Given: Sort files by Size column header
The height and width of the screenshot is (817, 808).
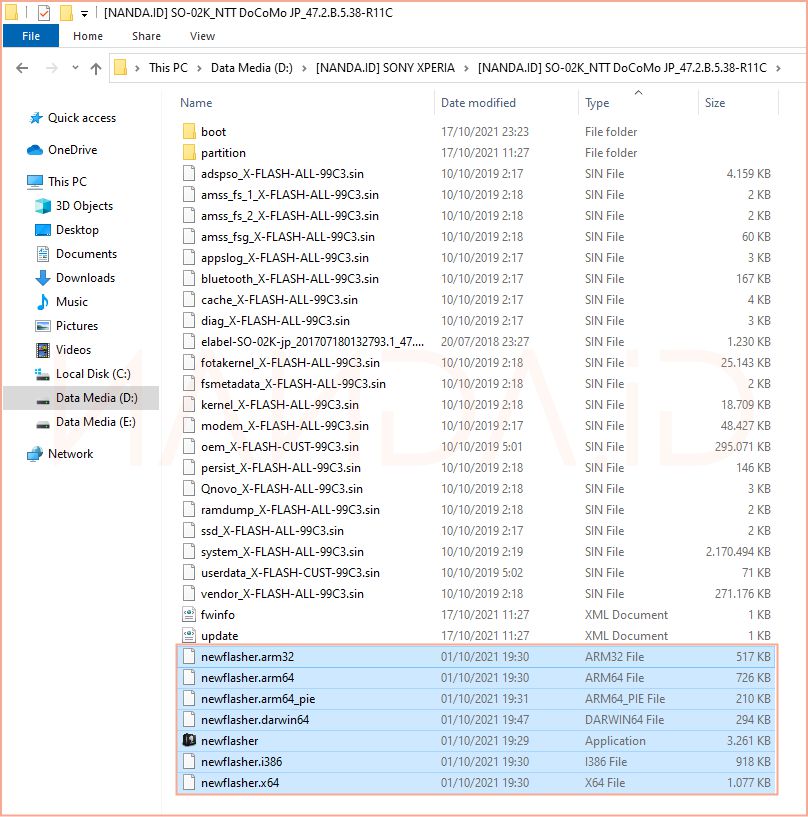Looking at the screenshot, I should (x=715, y=103).
